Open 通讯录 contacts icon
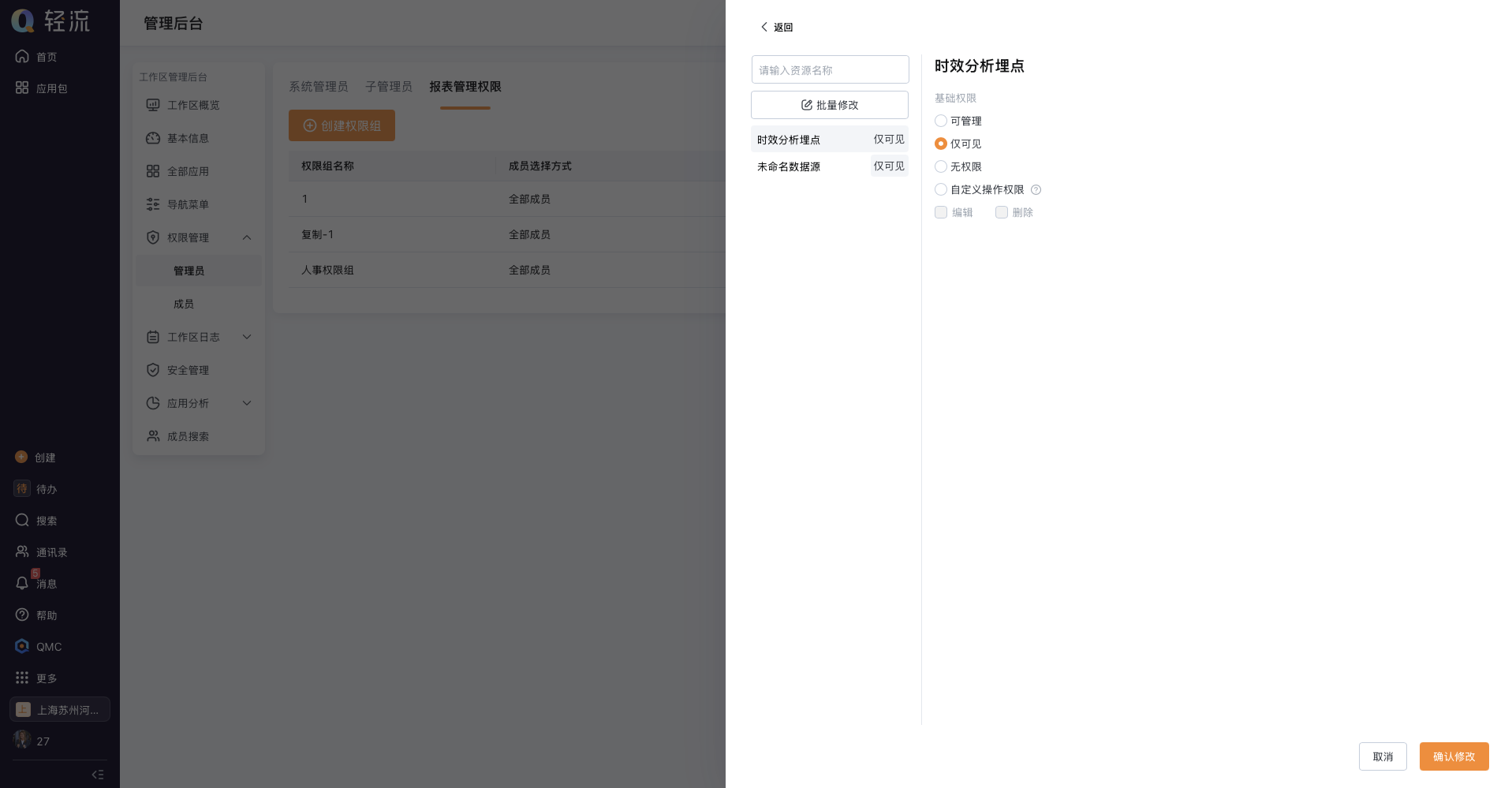1512x788 pixels. point(22,551)
